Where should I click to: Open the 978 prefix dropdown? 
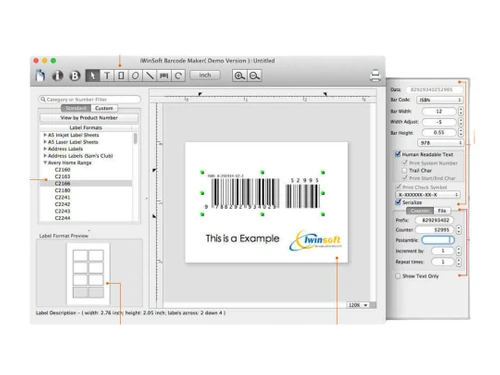(440, 143)
